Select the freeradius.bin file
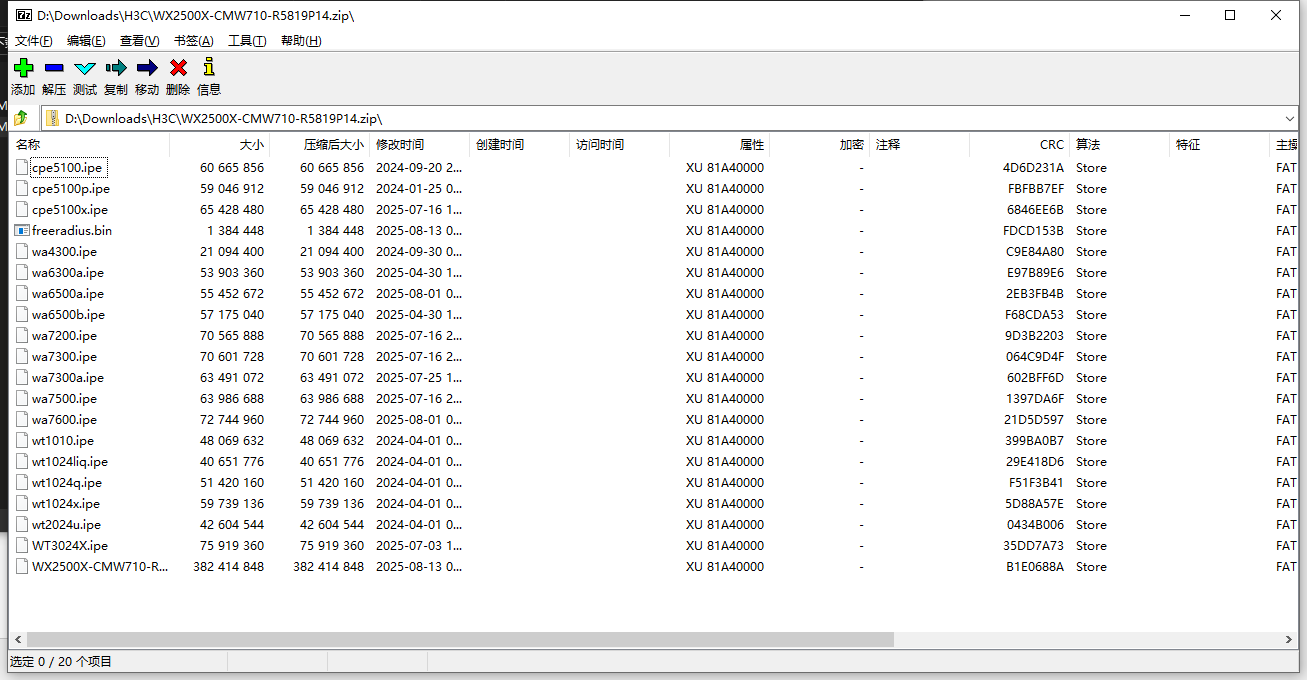Screen dimensions: 1307x680 pyautogui.click(x=71, y=231)
